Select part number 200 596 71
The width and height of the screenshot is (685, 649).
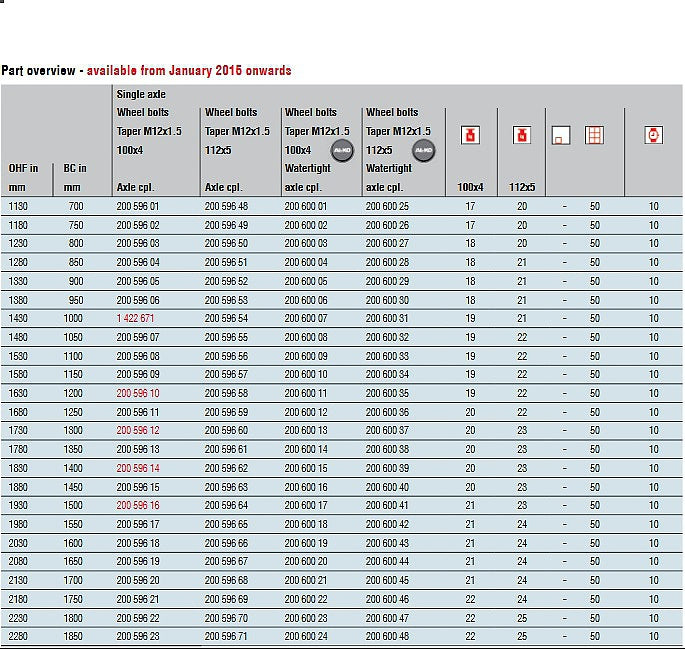[x=226, y=637]
